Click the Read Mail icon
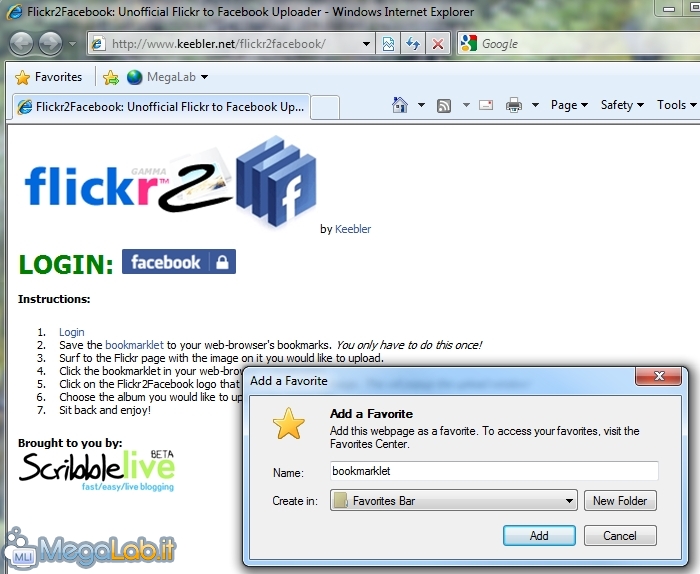700x574 pixels. pos(486,105)
